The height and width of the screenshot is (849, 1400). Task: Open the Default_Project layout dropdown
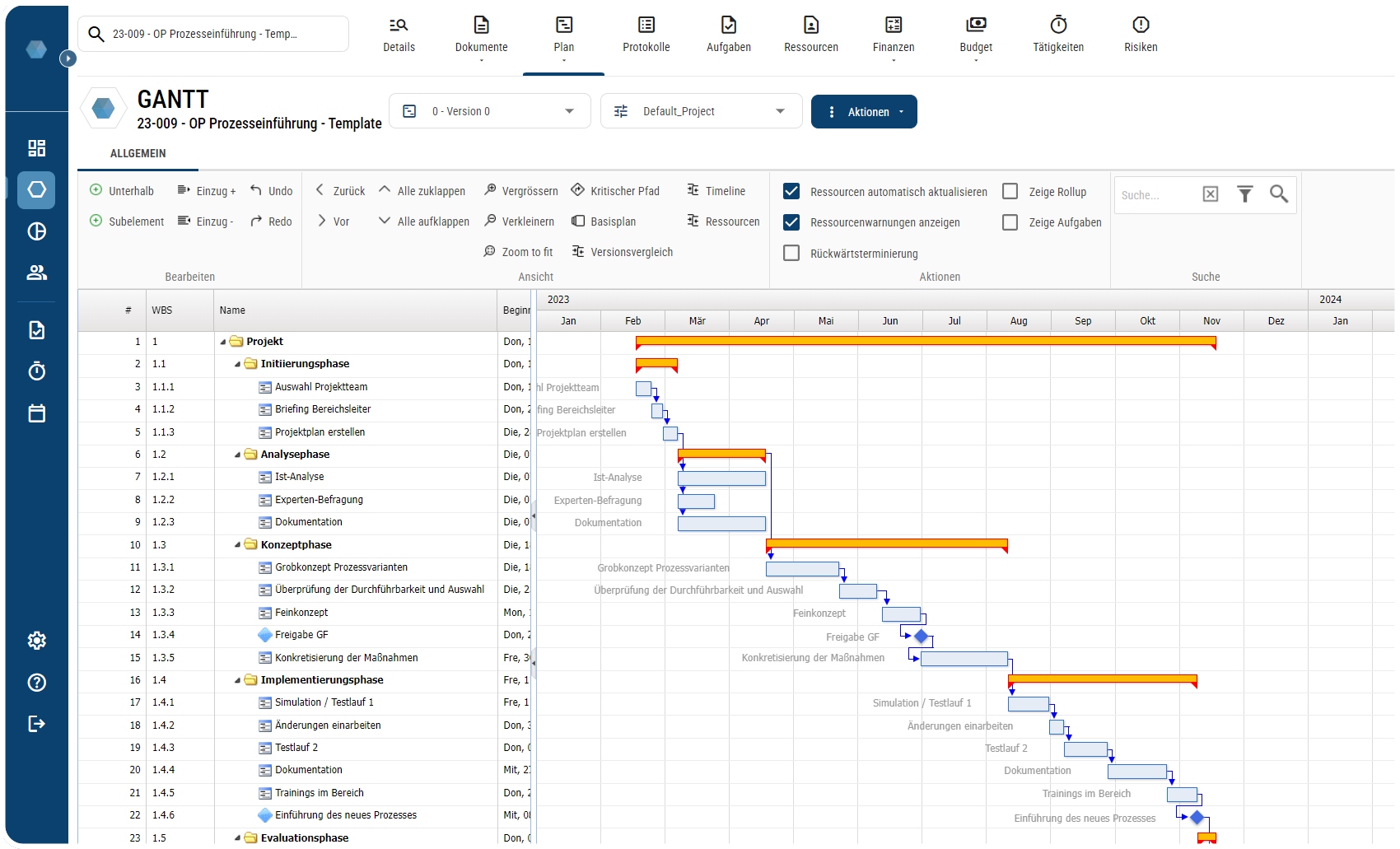tap(701, 111)
